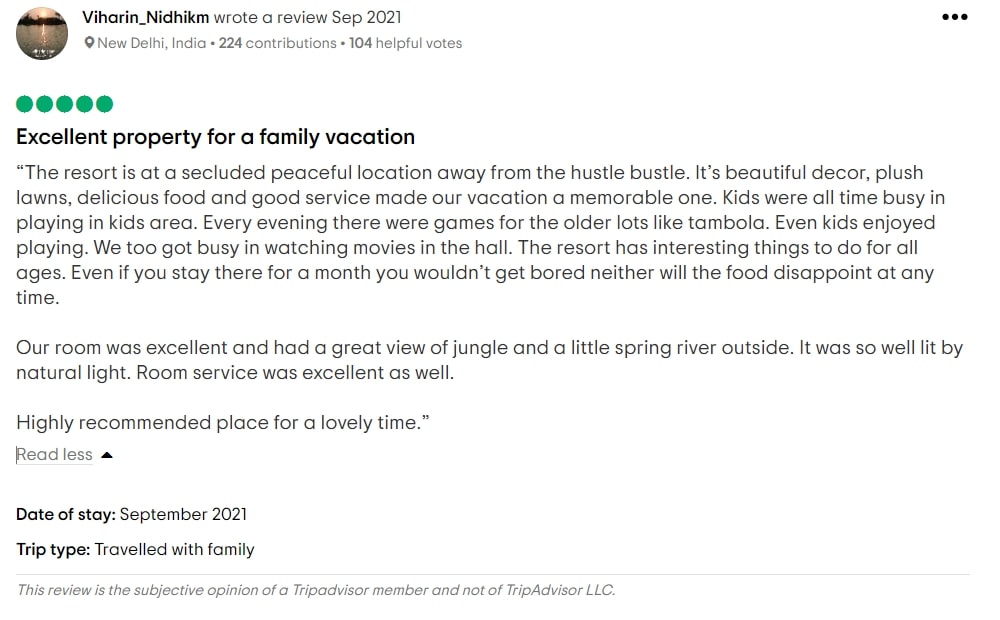Image resolution: width=1000 pixels, height=620 pixels.
Task: Click the Trip type Travelled with family line
Action: click(135, 549)
